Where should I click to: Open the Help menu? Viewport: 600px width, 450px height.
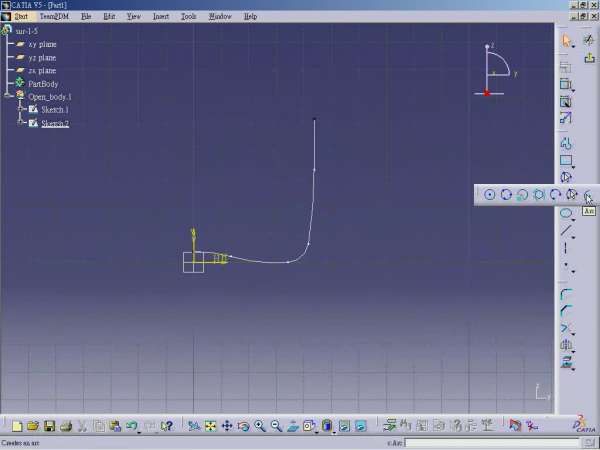click(x=250, y=16)
